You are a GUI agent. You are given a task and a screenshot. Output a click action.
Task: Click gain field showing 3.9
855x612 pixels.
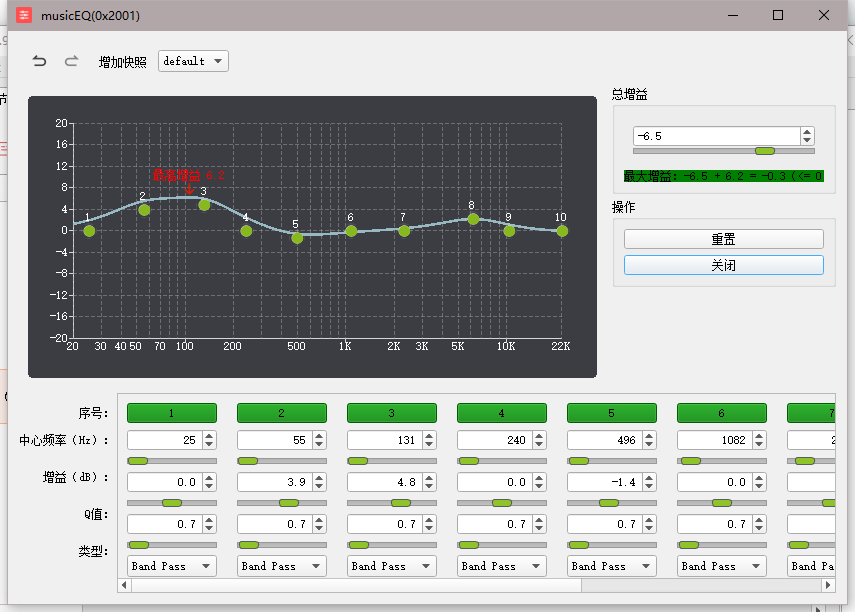(x=275, y=482)
